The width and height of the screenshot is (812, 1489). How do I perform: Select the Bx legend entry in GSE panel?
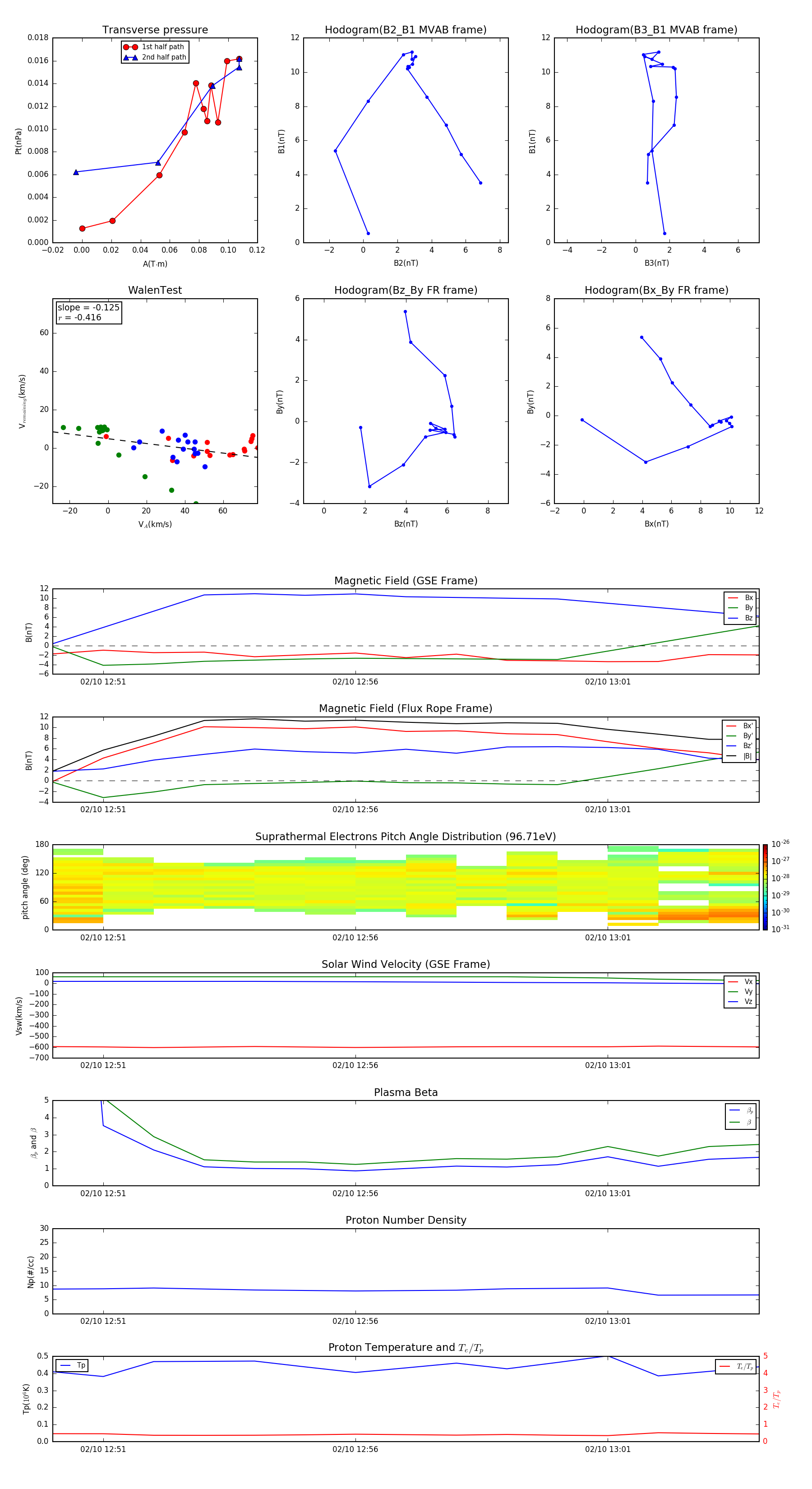click(740, 598)
